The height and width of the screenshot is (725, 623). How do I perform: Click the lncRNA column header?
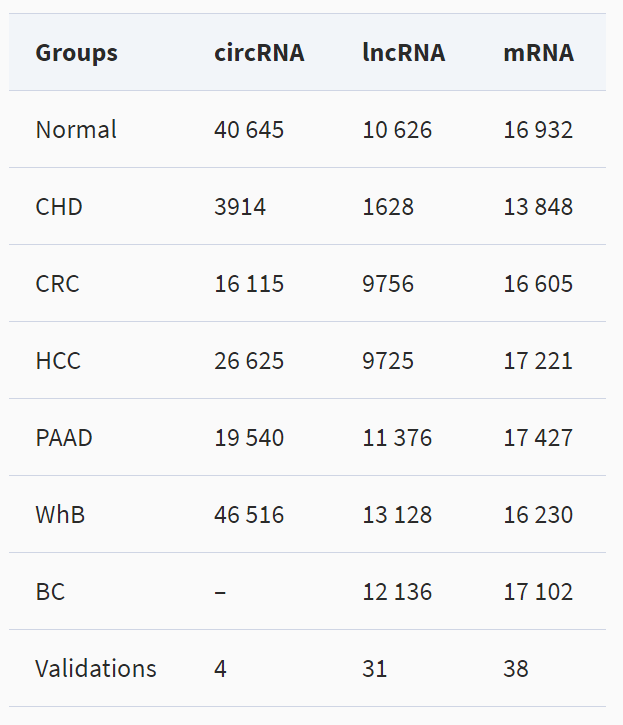click(403, 53)
